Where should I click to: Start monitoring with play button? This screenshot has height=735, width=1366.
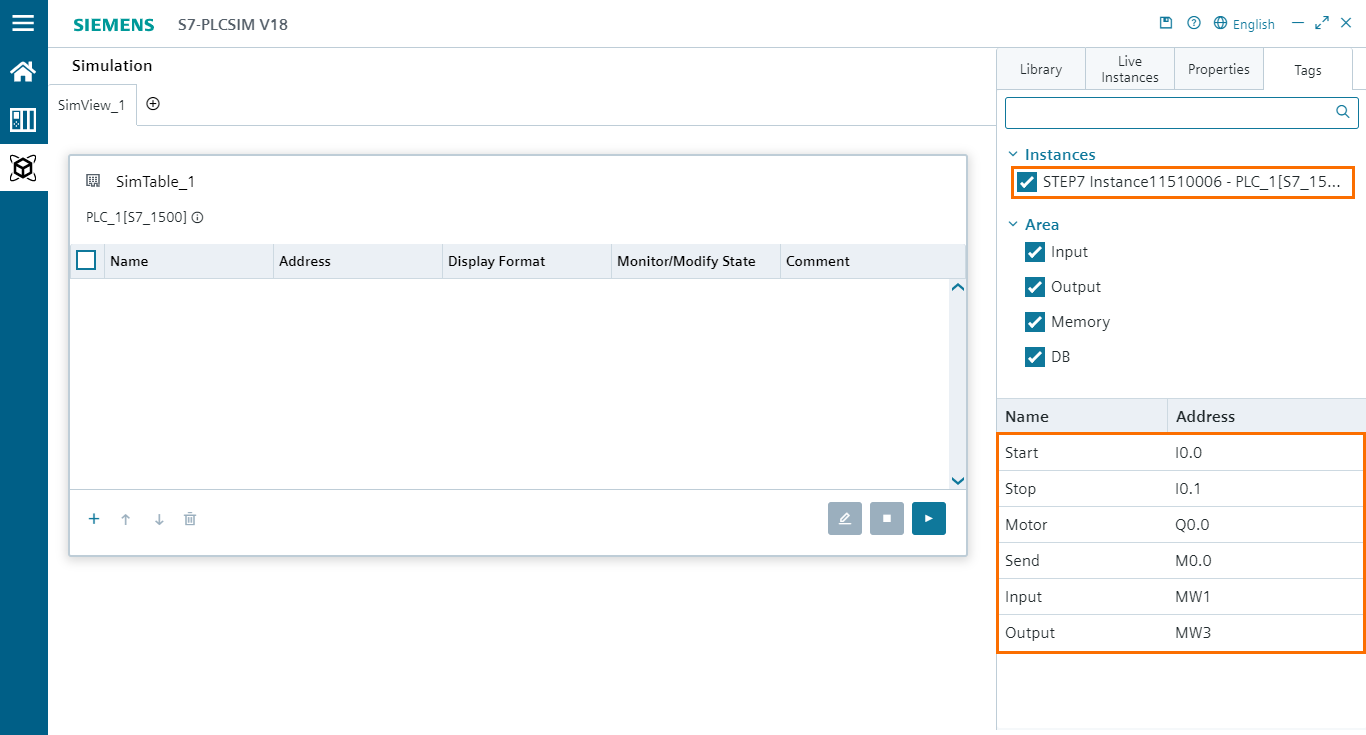(929, 519)
